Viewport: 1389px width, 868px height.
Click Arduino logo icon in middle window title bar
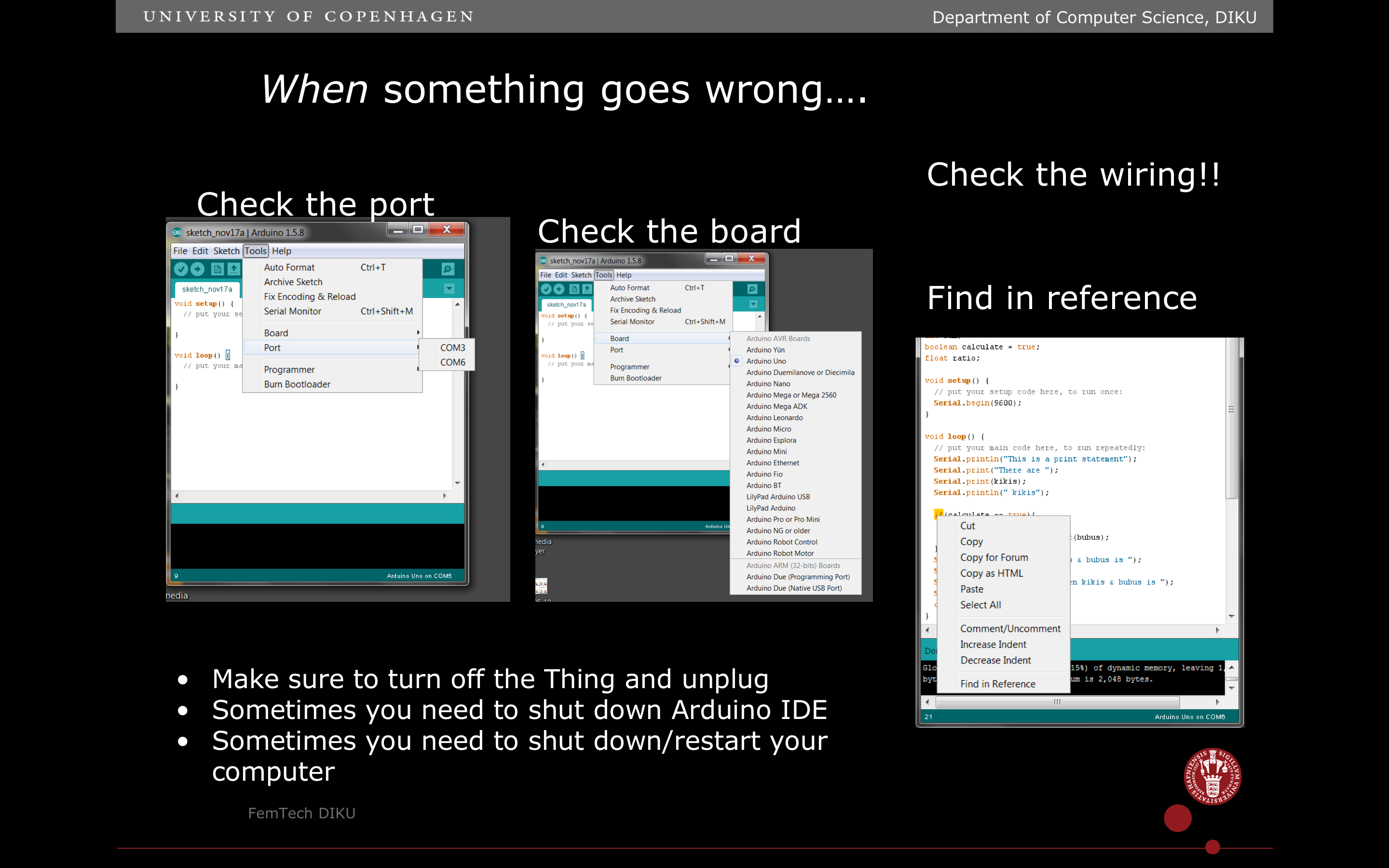[543, 260]
